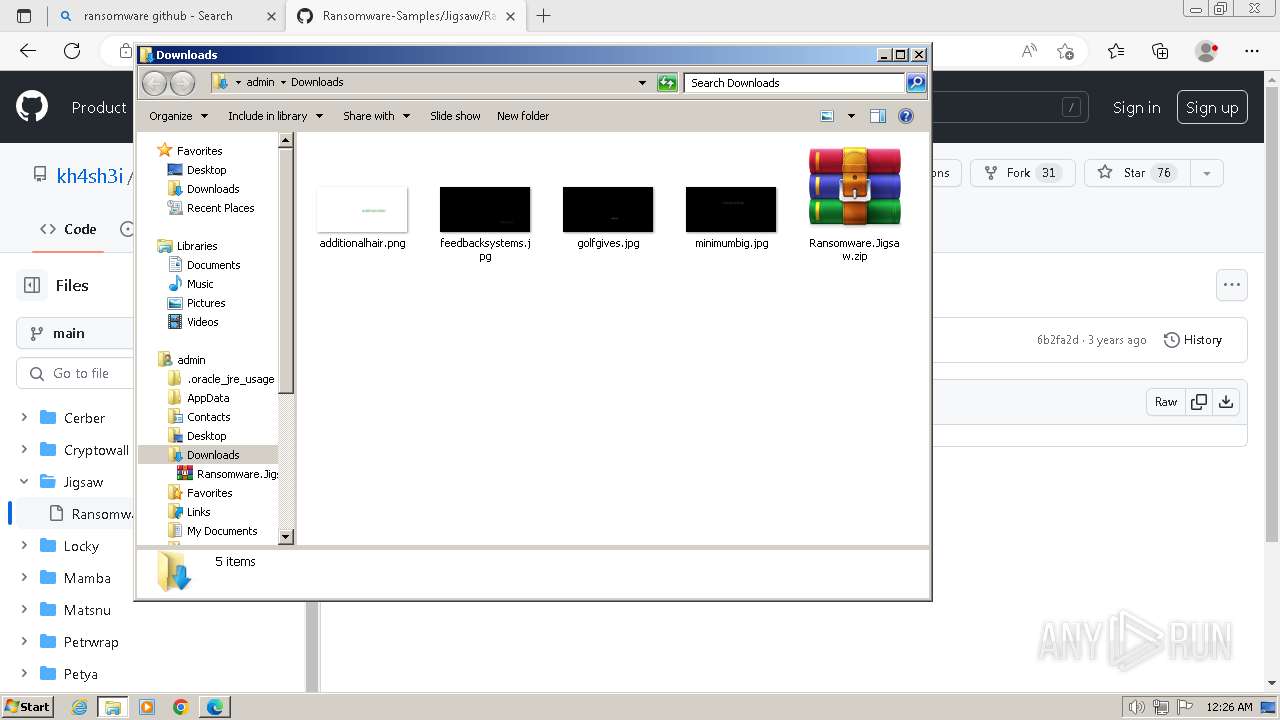Switch to Ransomware-Samples GitHub tab
The height and width of the screenshot is (720, 1280).
coord(409,16)
